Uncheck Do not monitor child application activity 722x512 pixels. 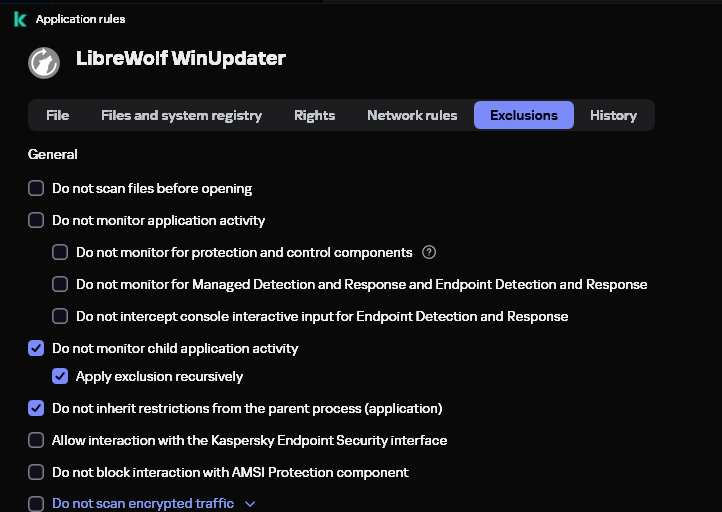(x=36, y=348)
